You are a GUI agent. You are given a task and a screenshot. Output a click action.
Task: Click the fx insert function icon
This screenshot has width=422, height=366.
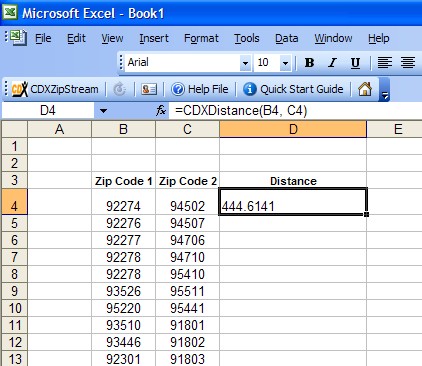tap(161, 110)
